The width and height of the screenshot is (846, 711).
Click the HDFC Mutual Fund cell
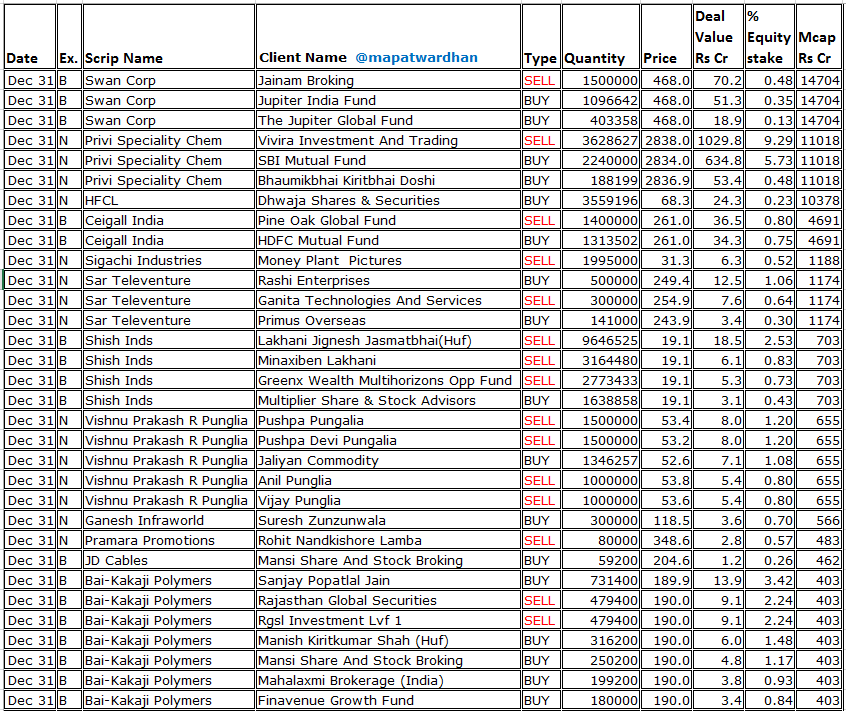(x=388, y=240)
